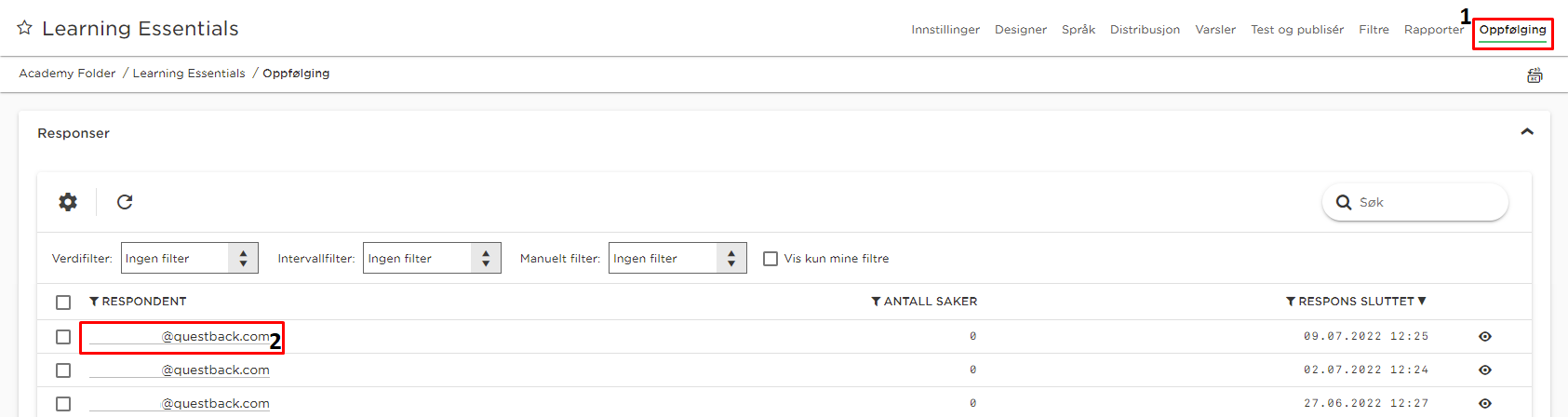
Task: Click the magnifier search icon
Action: click(1344, 202)
